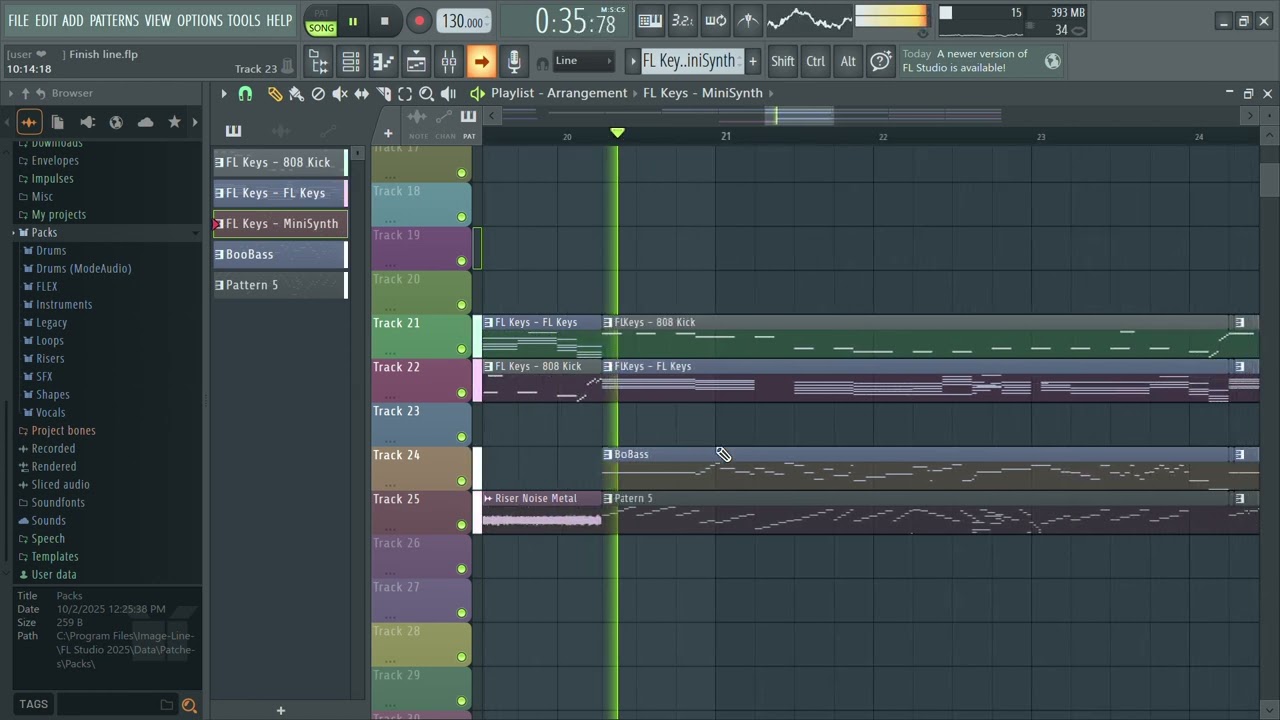Image resolution: width=1280 pixels, height=720 pixels.
Task: Open the TOOLS menu
Action: tap(244, 20)
